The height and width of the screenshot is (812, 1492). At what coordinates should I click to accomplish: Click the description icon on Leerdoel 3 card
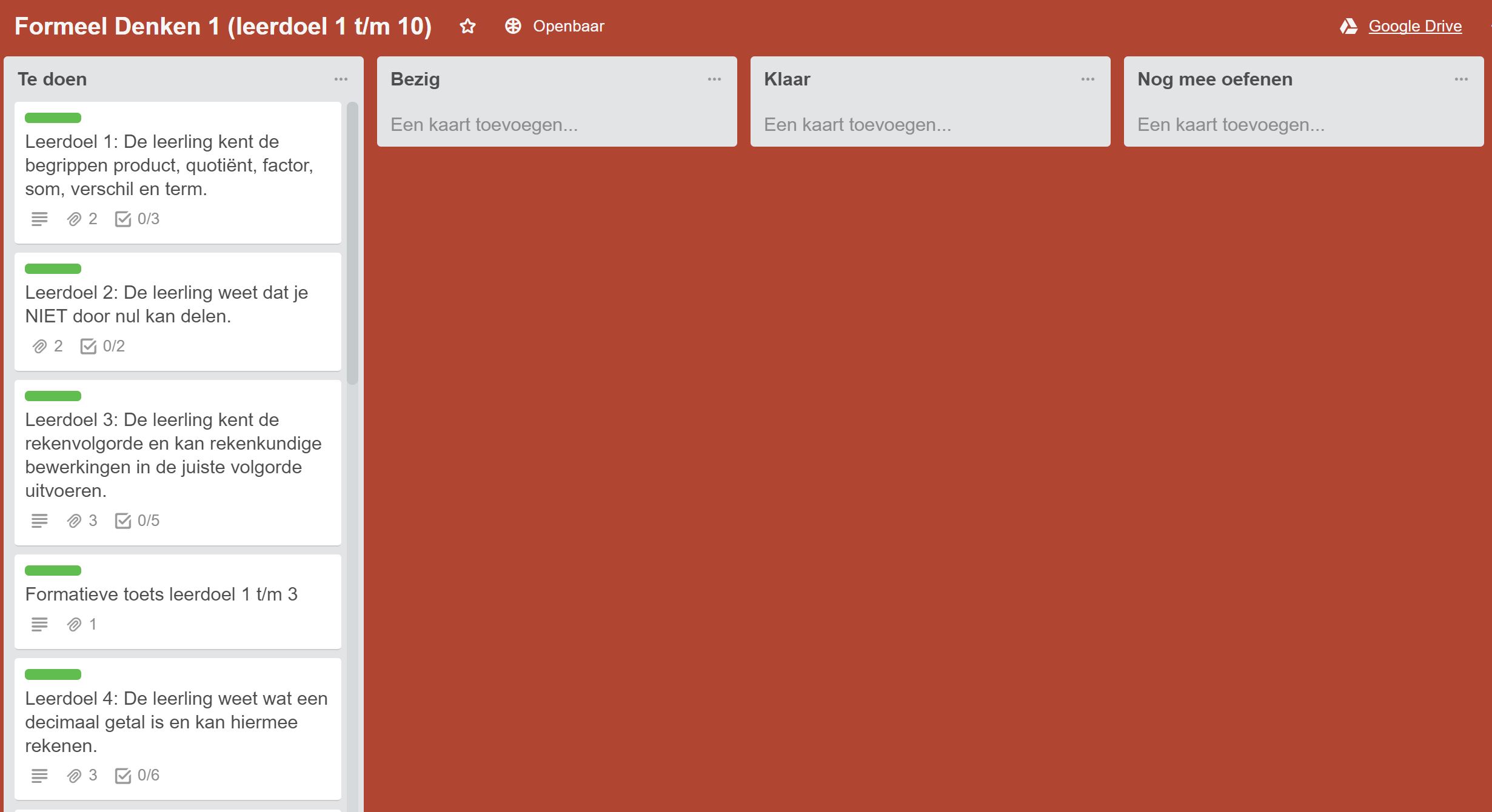coord(40,520)
